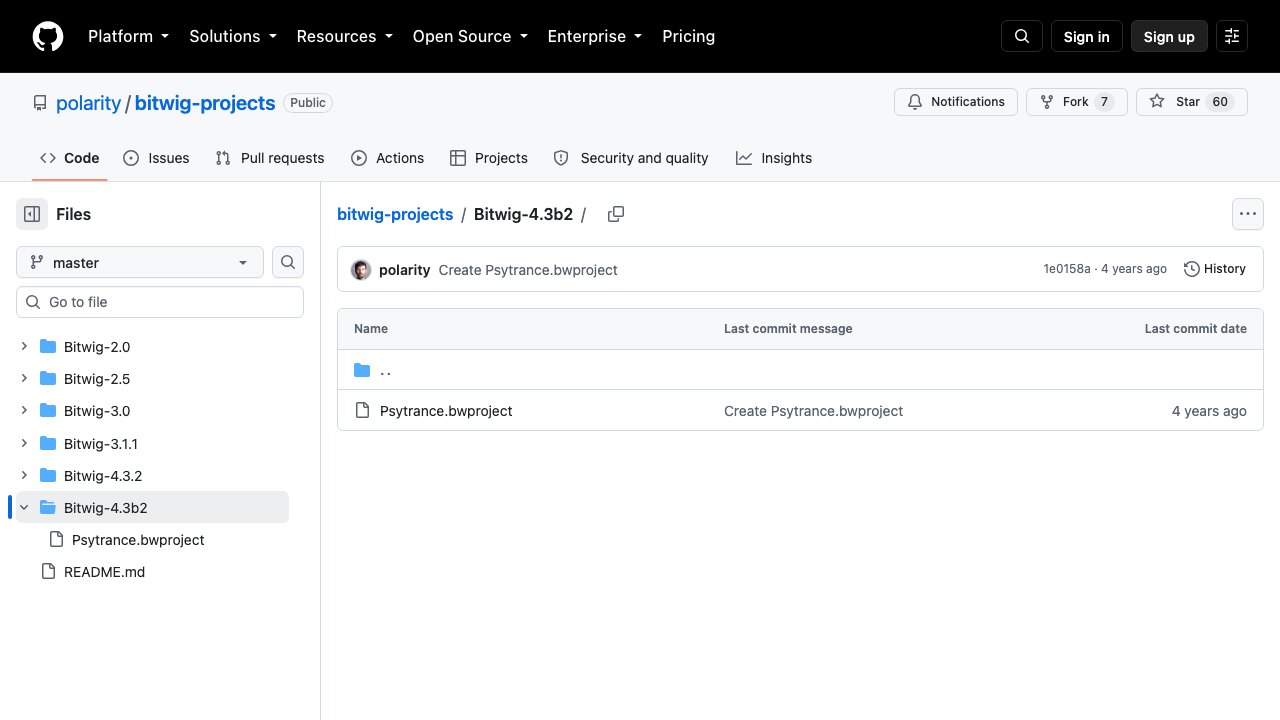
Task: Click the "4 years ago" date in file row
Action: [x=1209, y=411]
